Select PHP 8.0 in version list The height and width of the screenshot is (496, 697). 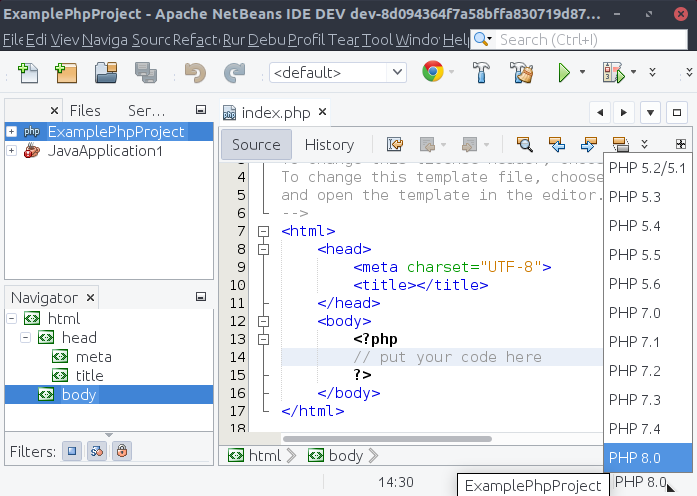tap(648, 457)
